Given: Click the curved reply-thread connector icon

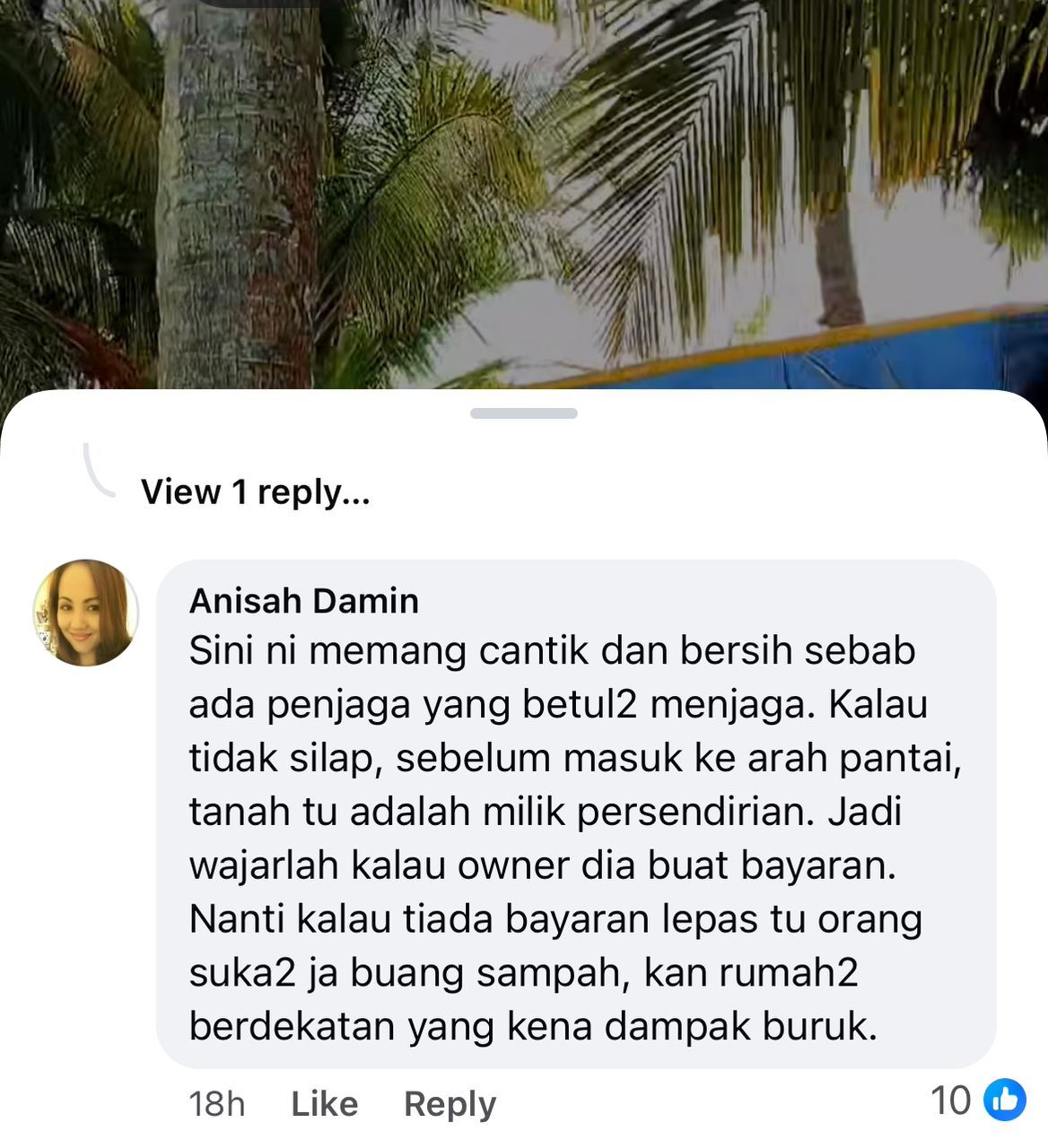Looking at the screenshot, I should point(99,469).
